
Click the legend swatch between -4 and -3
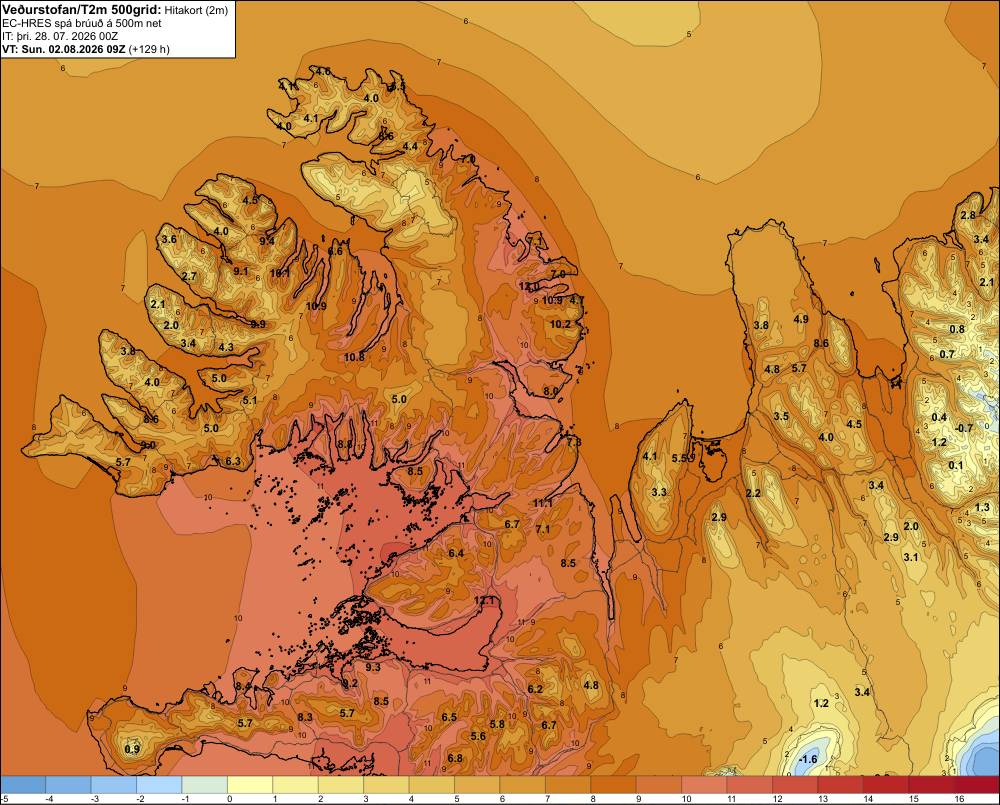(x=68, y=785)
